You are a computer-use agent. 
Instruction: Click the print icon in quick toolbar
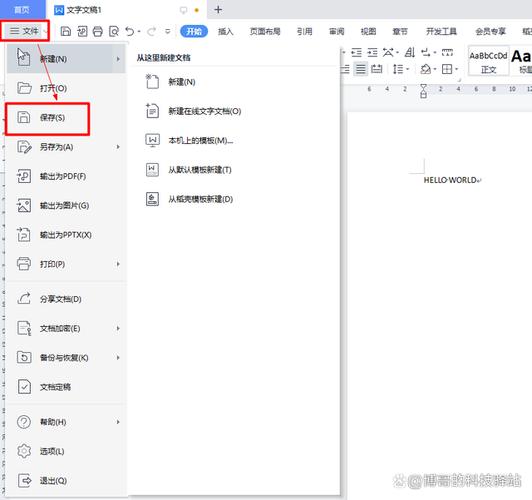click(98, 32)
